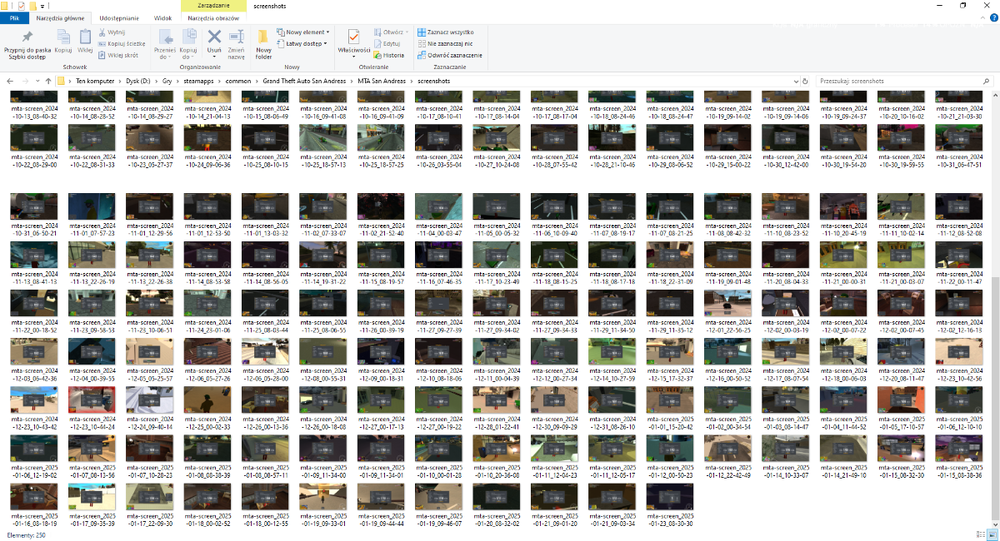
Task: Navigate to MTA San Andreas breadcrumb
Action: (381, 81)
